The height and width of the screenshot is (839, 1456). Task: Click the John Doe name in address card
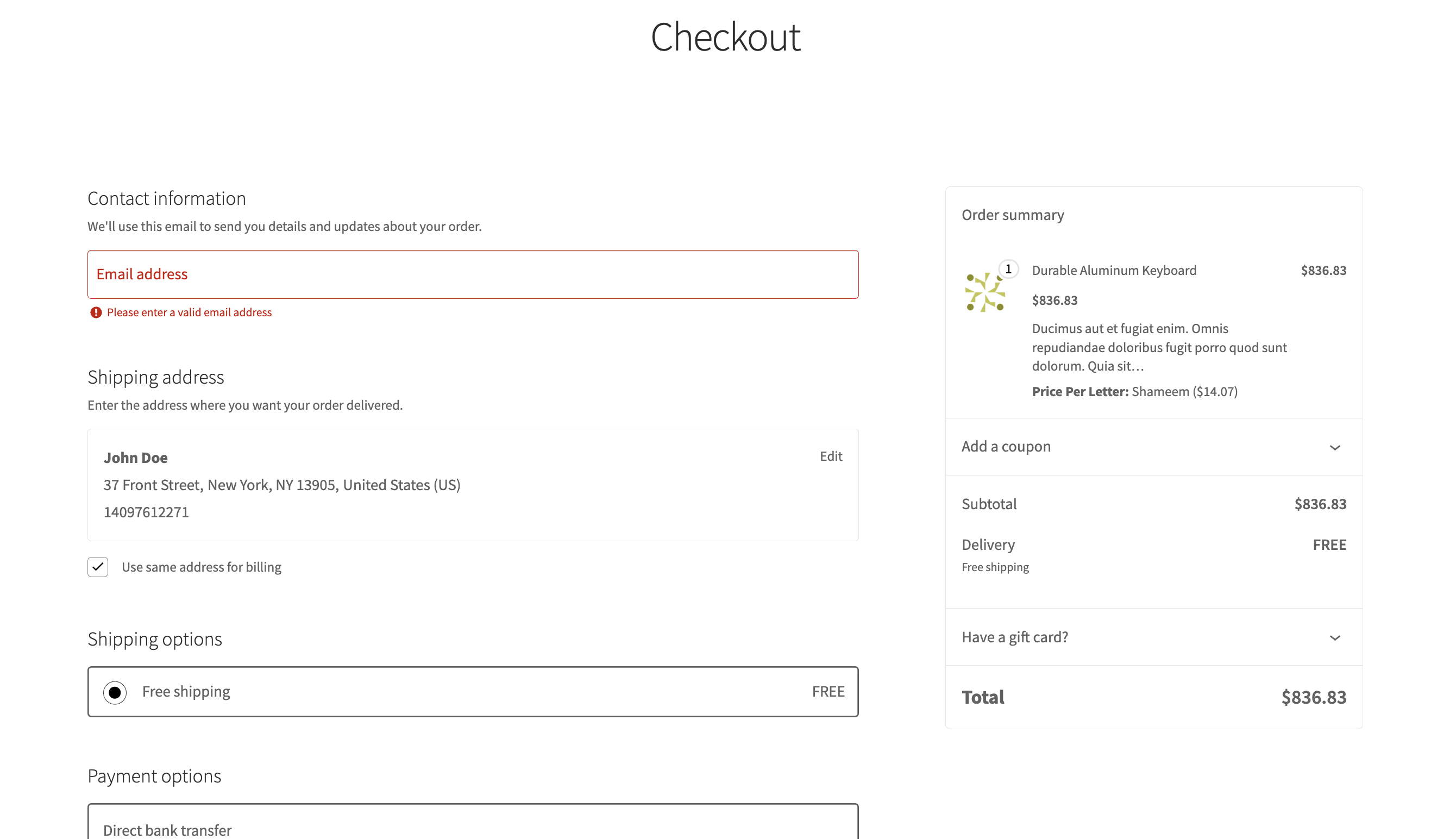pyautogui.click(x=135, y=458)
